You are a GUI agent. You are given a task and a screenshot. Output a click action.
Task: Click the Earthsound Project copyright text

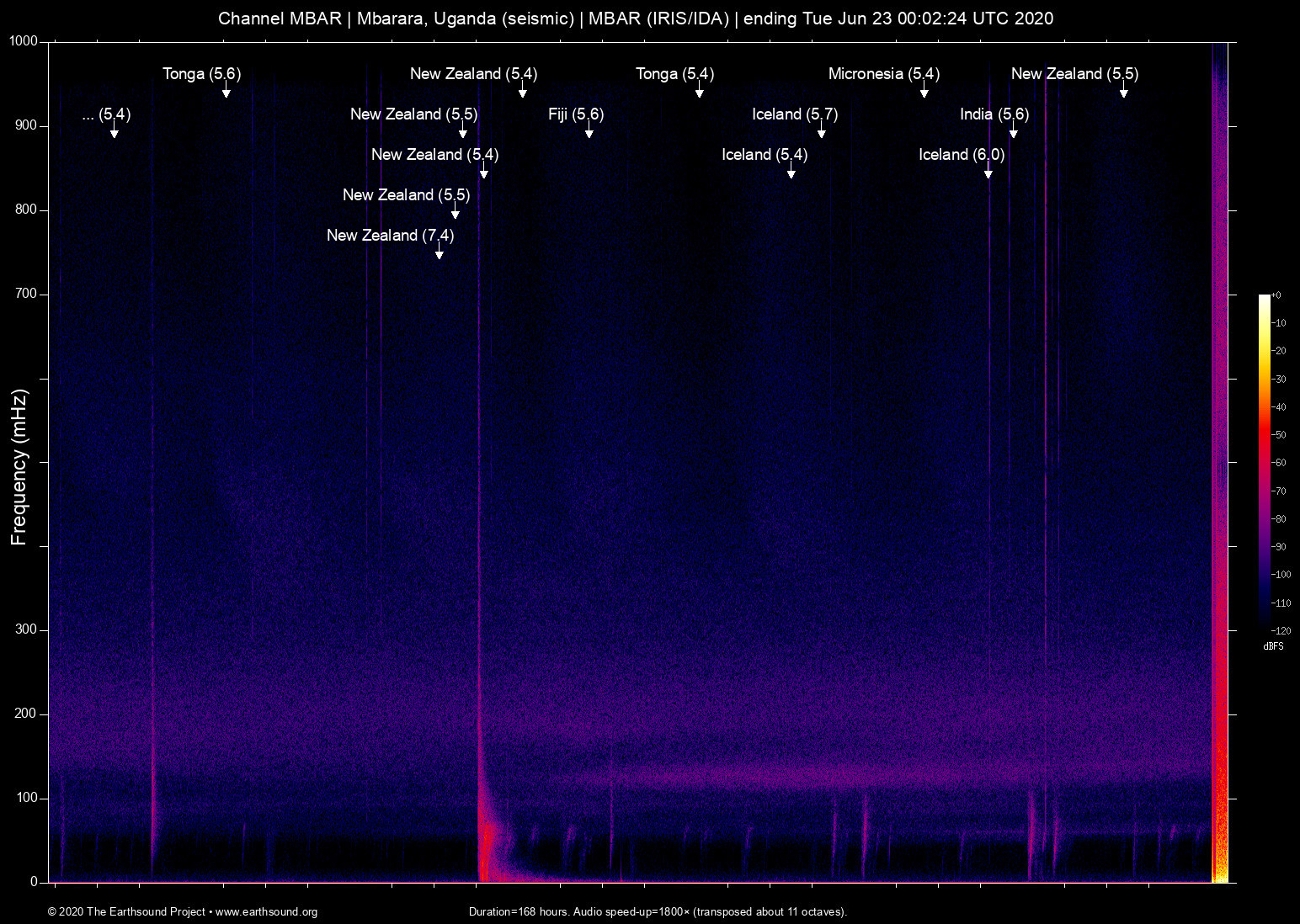(126, 912)
